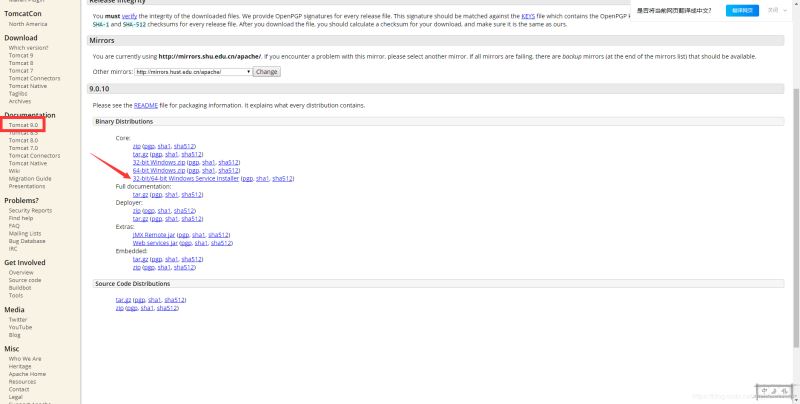Open the Which version? sidebar link

point(28,47)
